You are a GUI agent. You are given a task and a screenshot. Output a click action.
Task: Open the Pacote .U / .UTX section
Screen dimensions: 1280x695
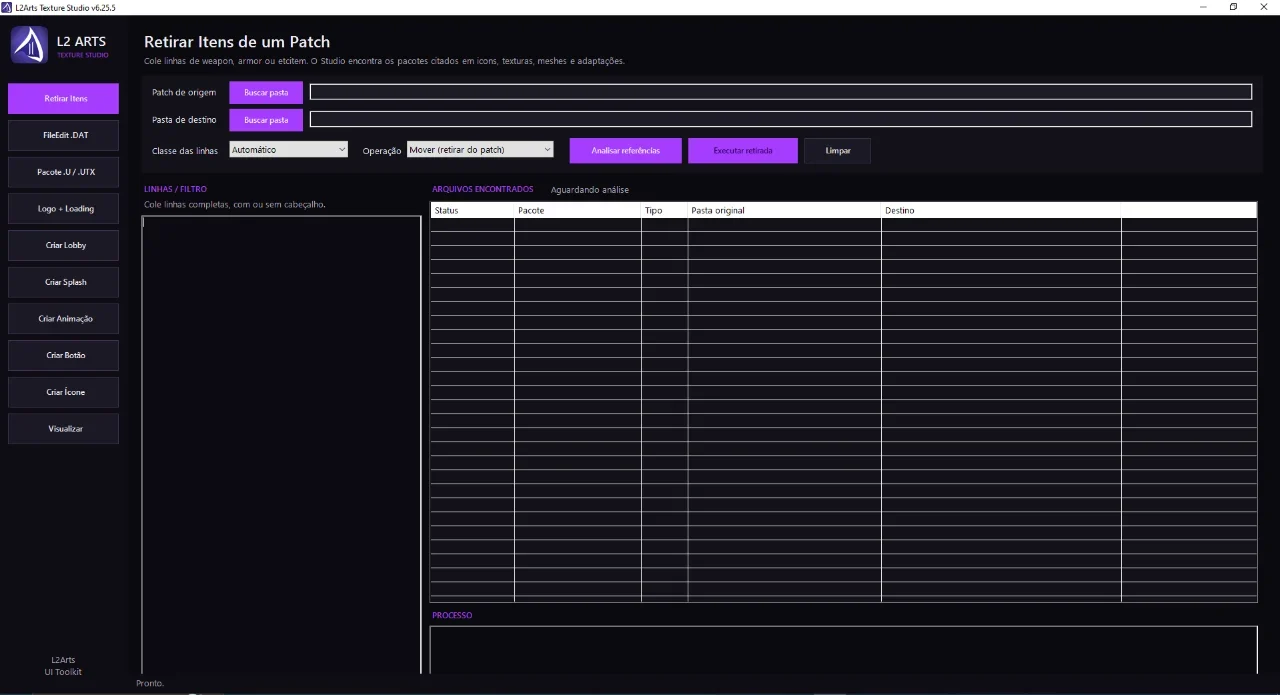(x=64, y=172)
